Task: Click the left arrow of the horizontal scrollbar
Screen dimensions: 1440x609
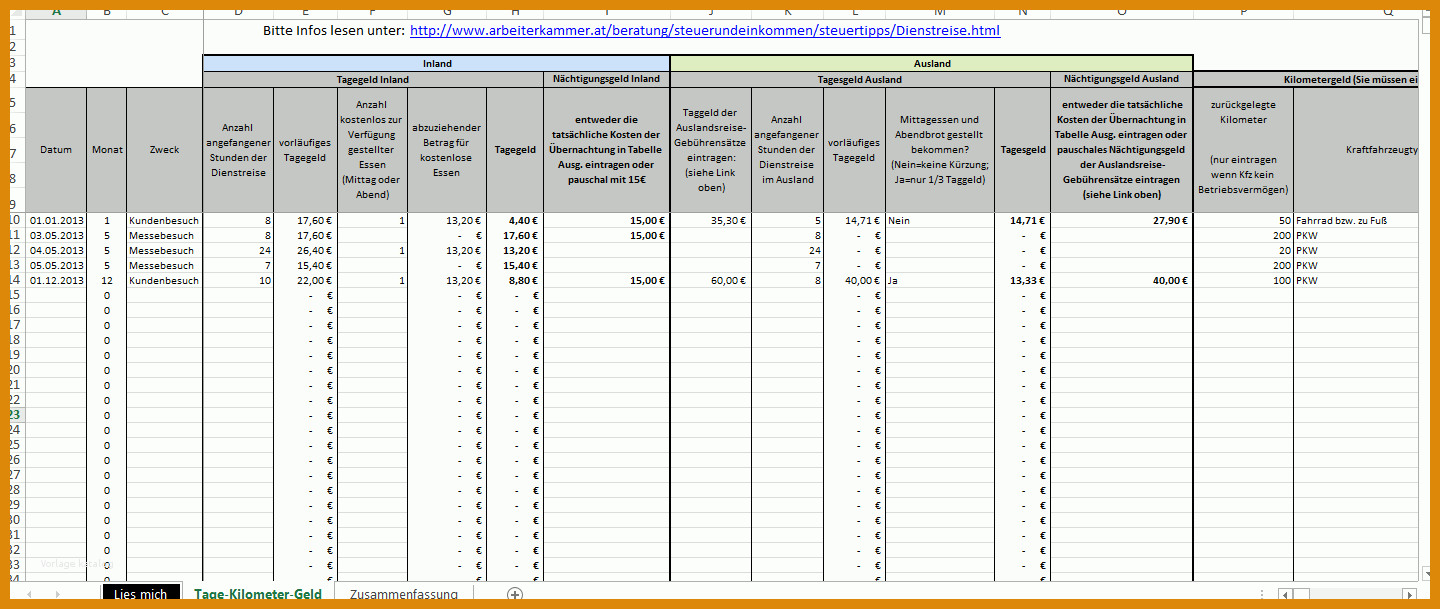Action: [1283, 594]
